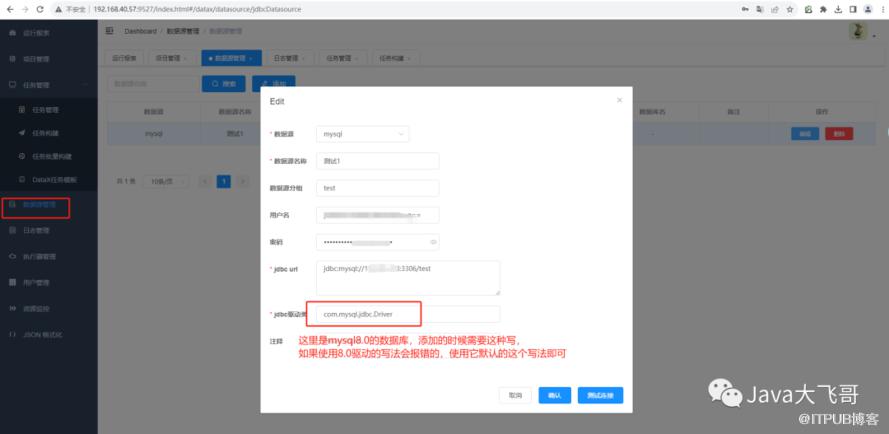Switch to the 任务管理 tab
The height and width of the screenshot is (434, 889).
tap(342, 58)
